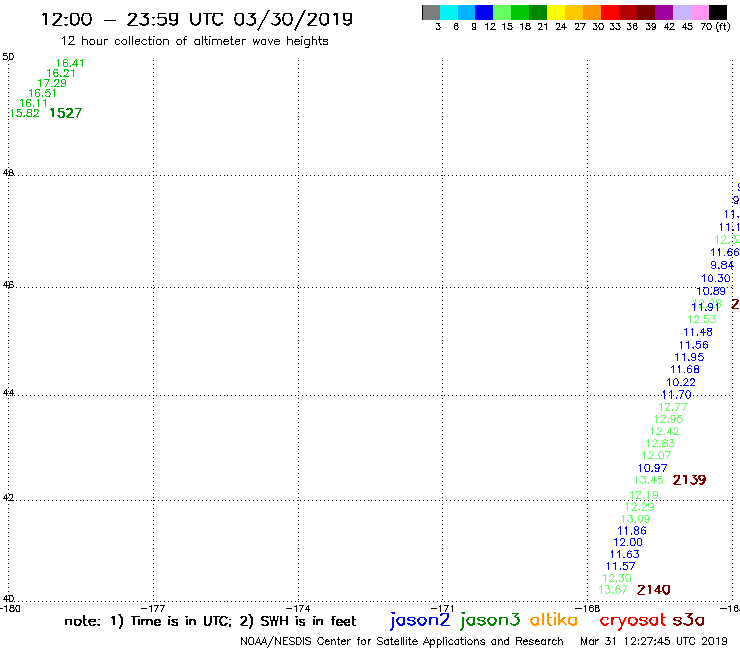Click the jason3 satellite legend label
Image resolution: width=740 pixels, height=650 pixels.
(x=490, y=620)
